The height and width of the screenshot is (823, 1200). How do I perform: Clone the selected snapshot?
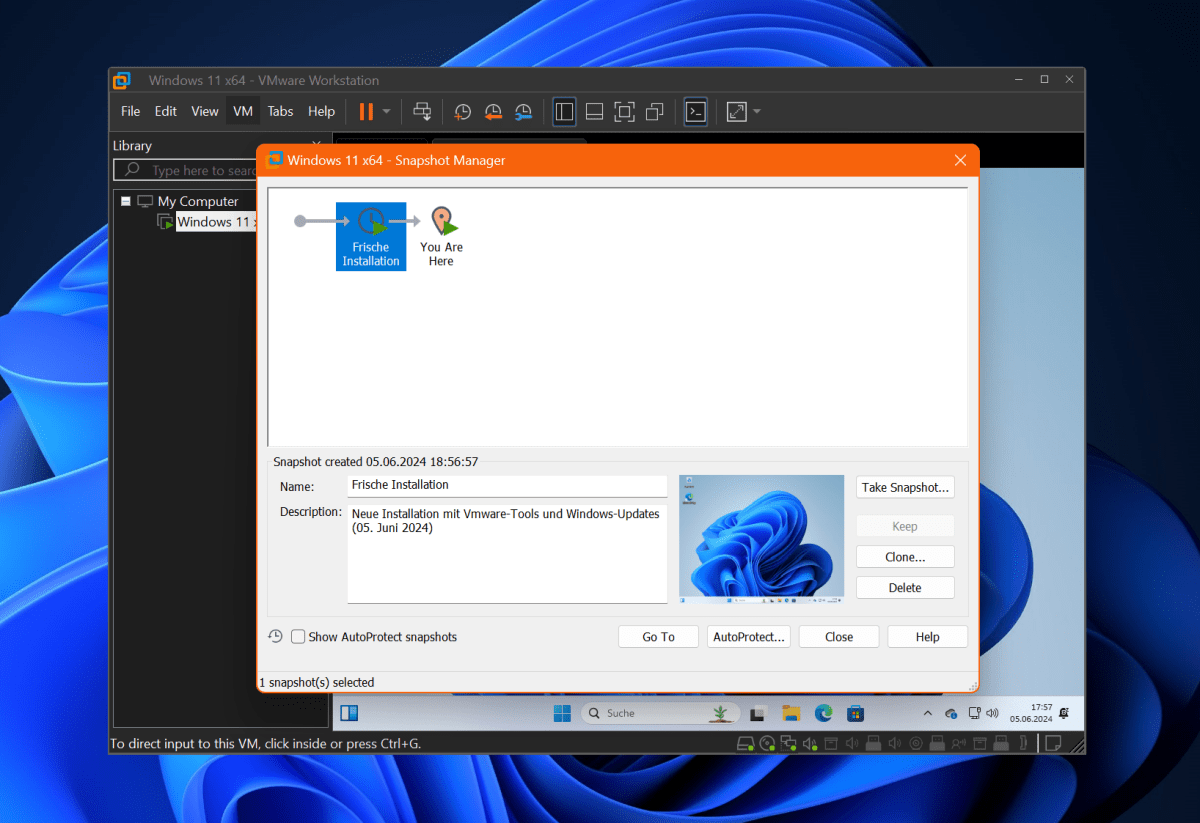pos(904,556)
